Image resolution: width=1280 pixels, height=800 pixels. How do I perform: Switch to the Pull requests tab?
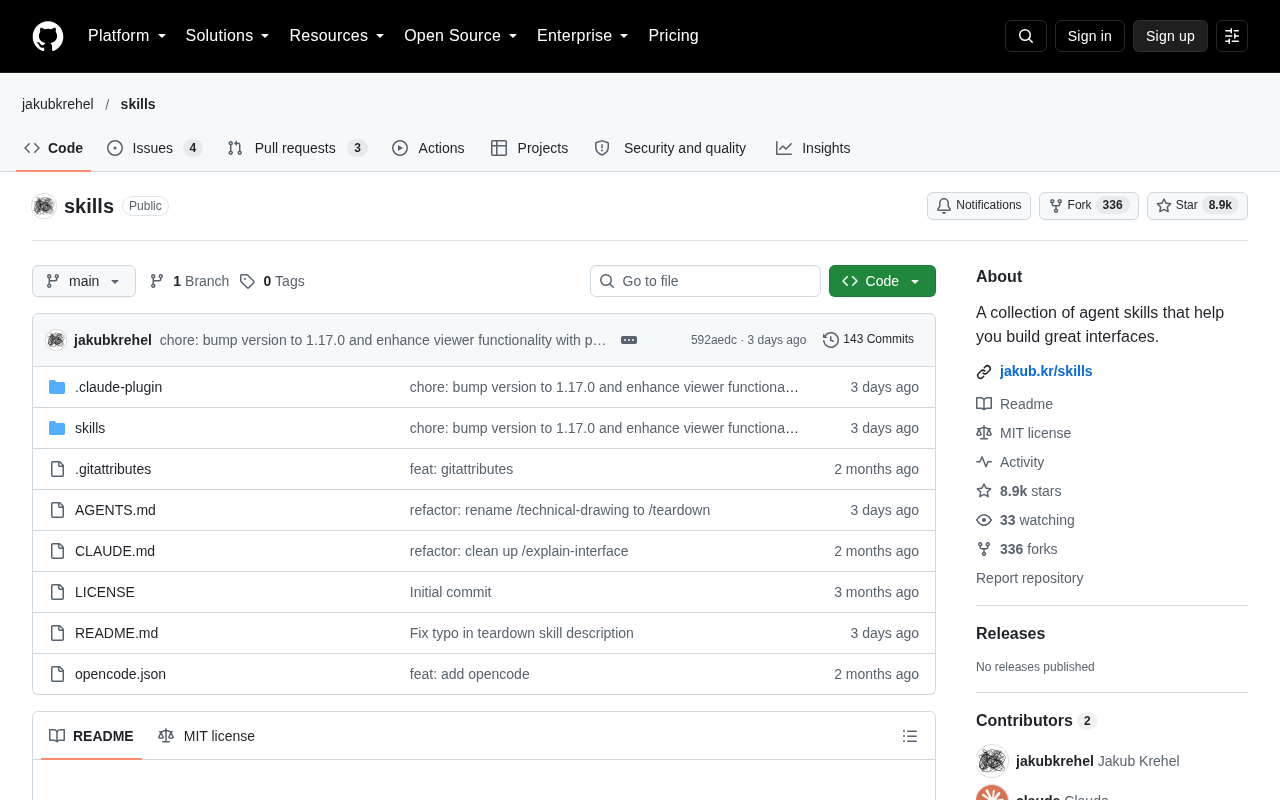coord(297,148)
